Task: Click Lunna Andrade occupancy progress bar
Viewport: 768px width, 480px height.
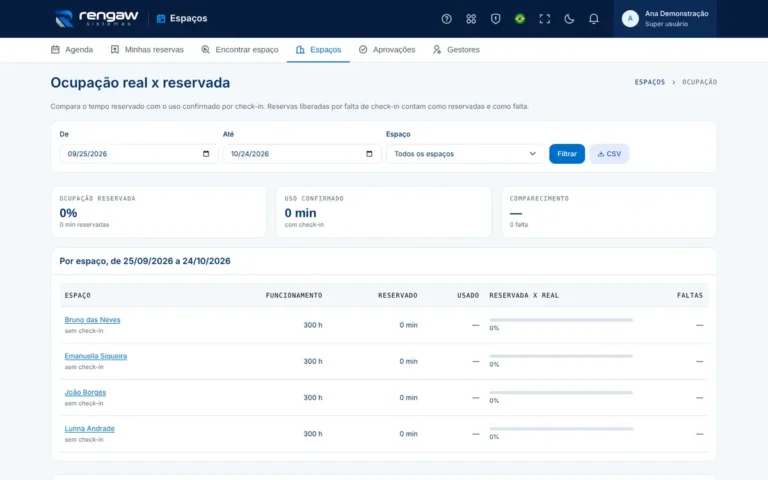Action: click(x=561, y=429)
